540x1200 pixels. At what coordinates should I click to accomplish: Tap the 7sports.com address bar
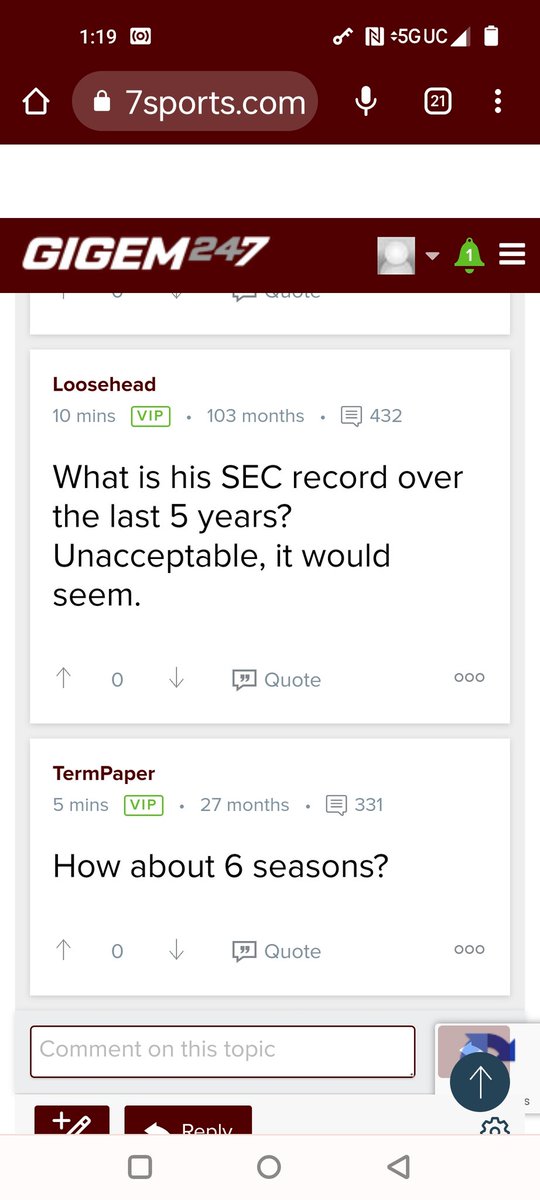pyautogui.click(x=195, y=101)
